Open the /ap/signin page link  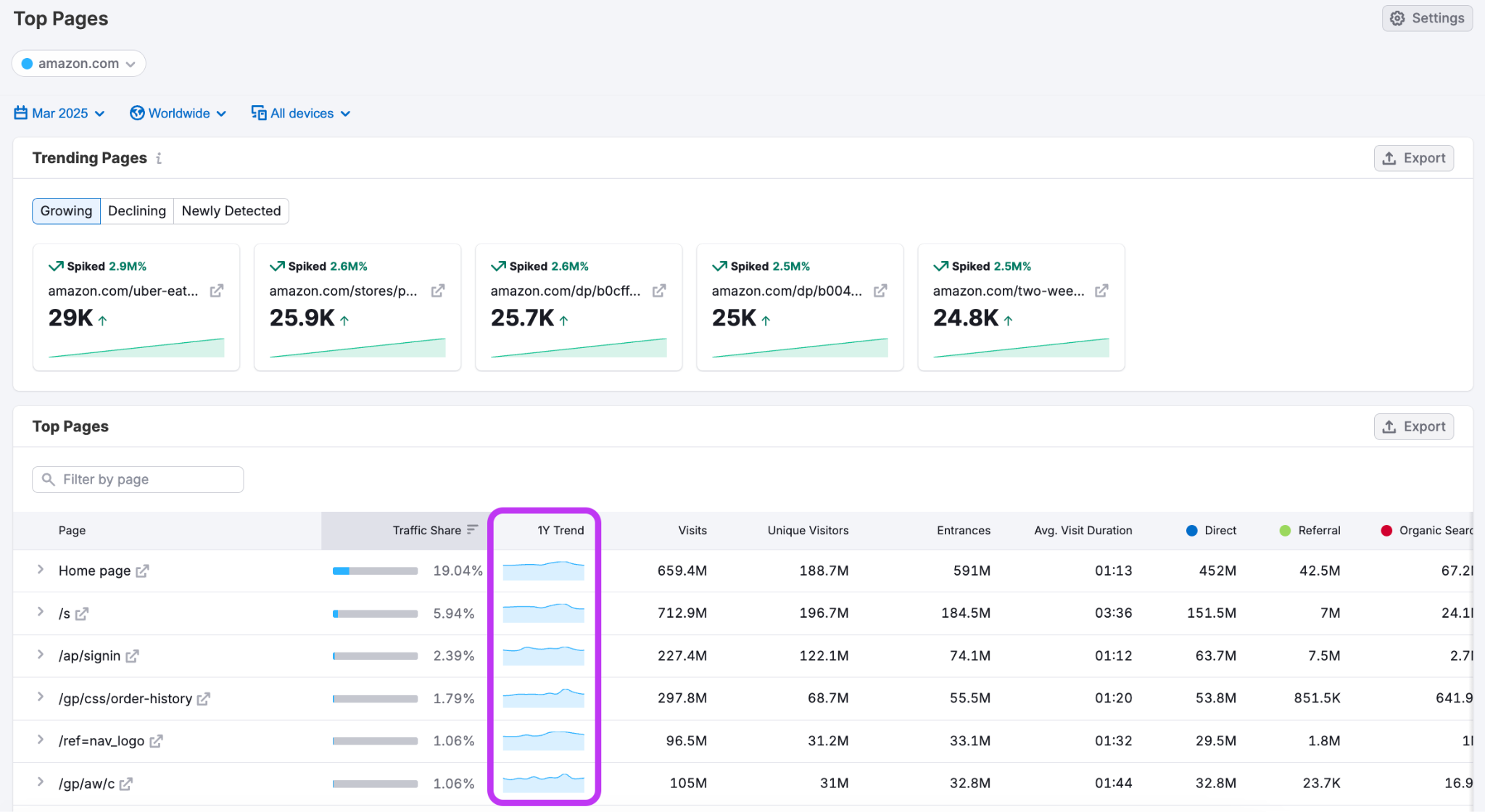tap(88, 655)
